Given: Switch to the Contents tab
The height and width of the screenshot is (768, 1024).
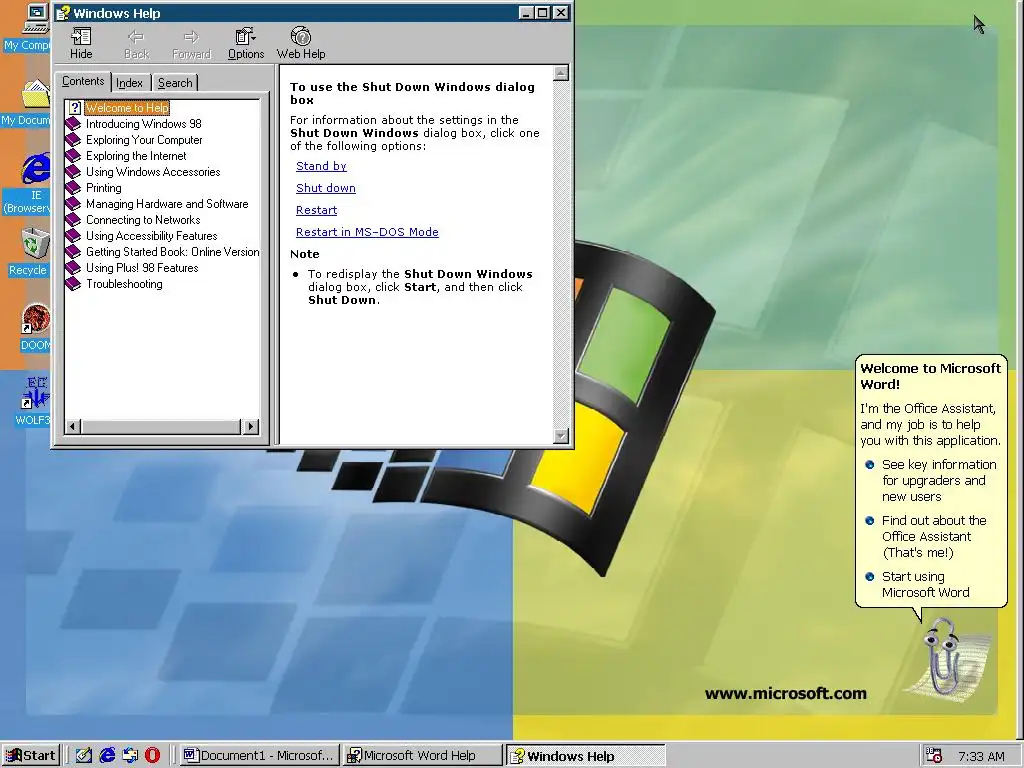Looking at the screenshot, I should tap(83, 82).
